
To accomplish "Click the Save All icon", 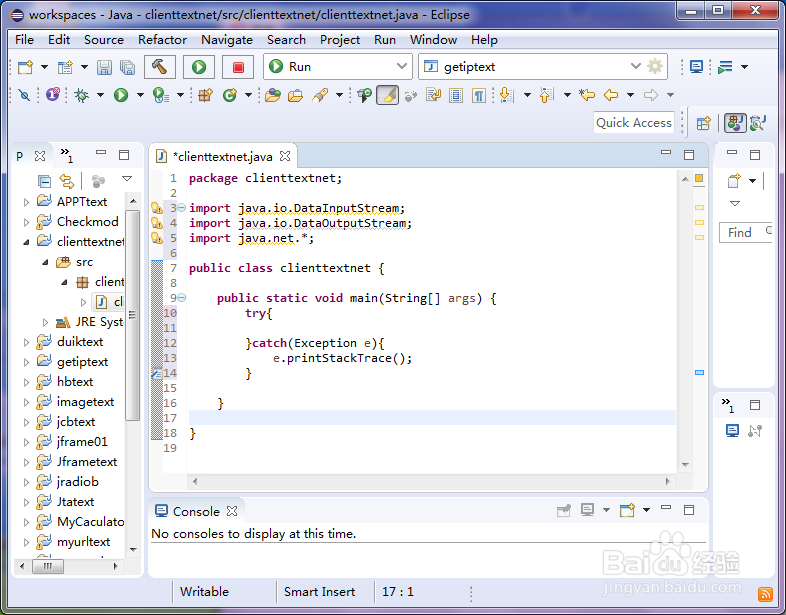I will [128, 67].
